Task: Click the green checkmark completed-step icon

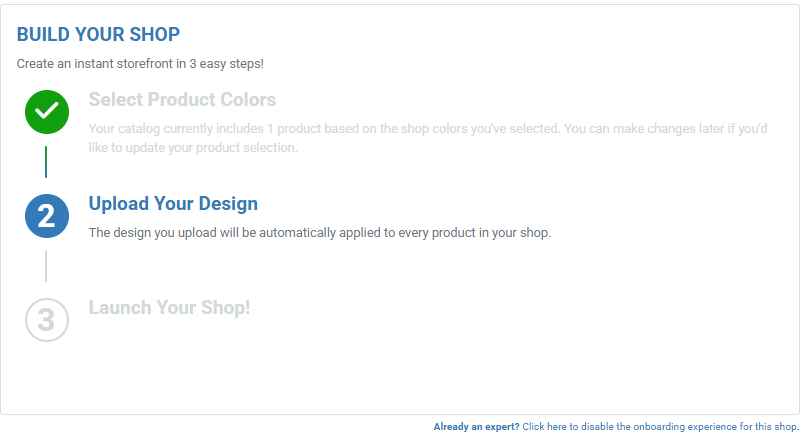Action: (x=47, y=112)
